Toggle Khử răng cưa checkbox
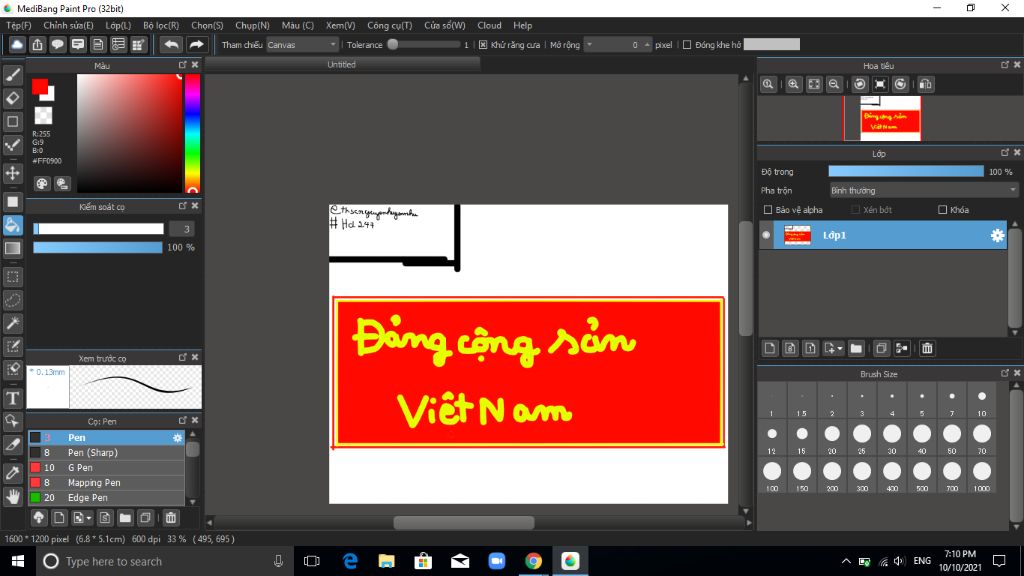 click(483, 45)
